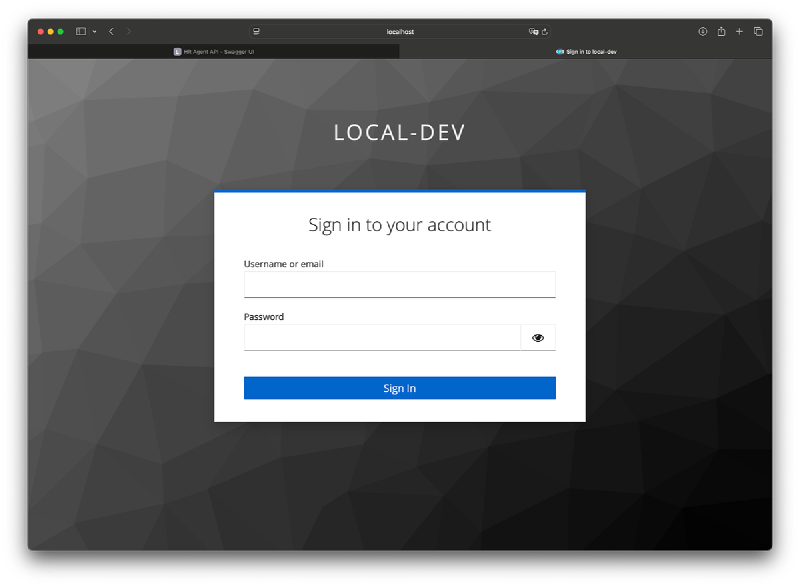Viewport: 800px width, 587px height.
Task: Click the "Username or email" label
Action: [x=284, y=264]
